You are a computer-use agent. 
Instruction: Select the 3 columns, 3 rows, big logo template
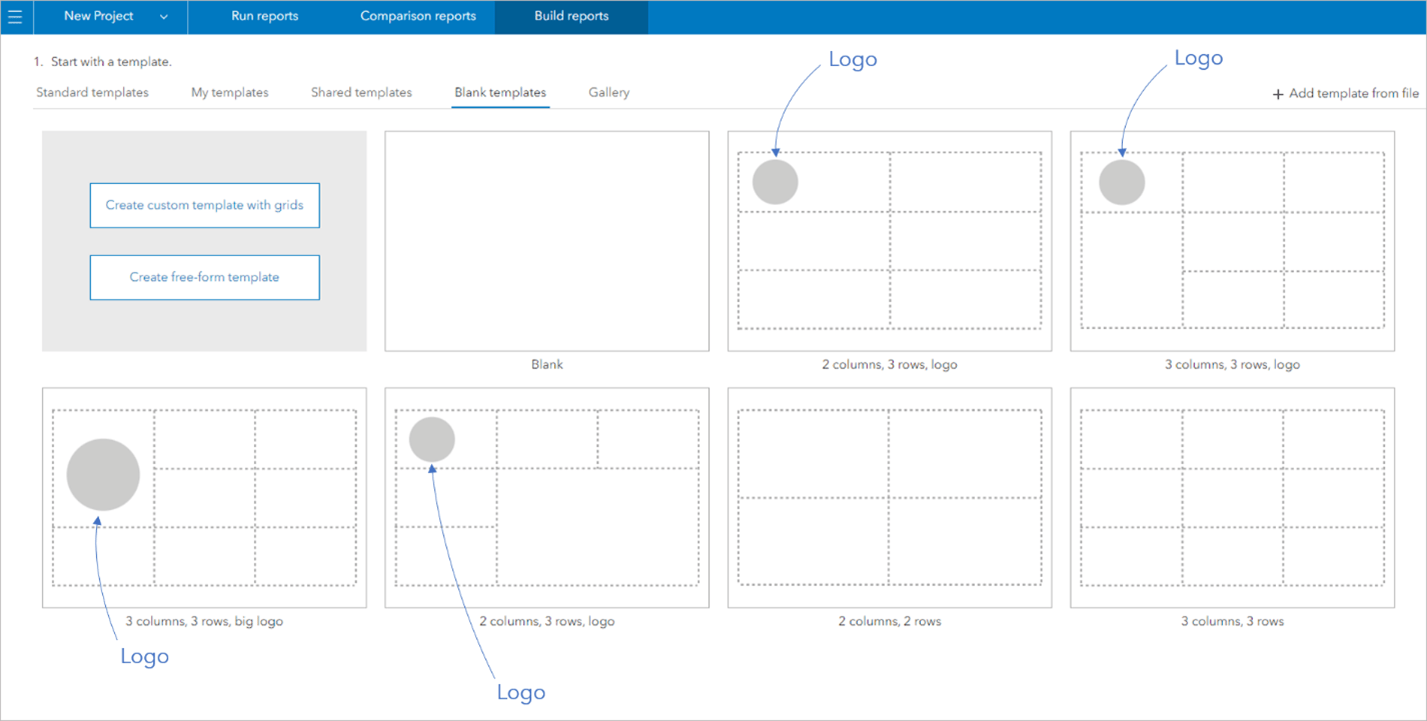click(x=204, y=498)
